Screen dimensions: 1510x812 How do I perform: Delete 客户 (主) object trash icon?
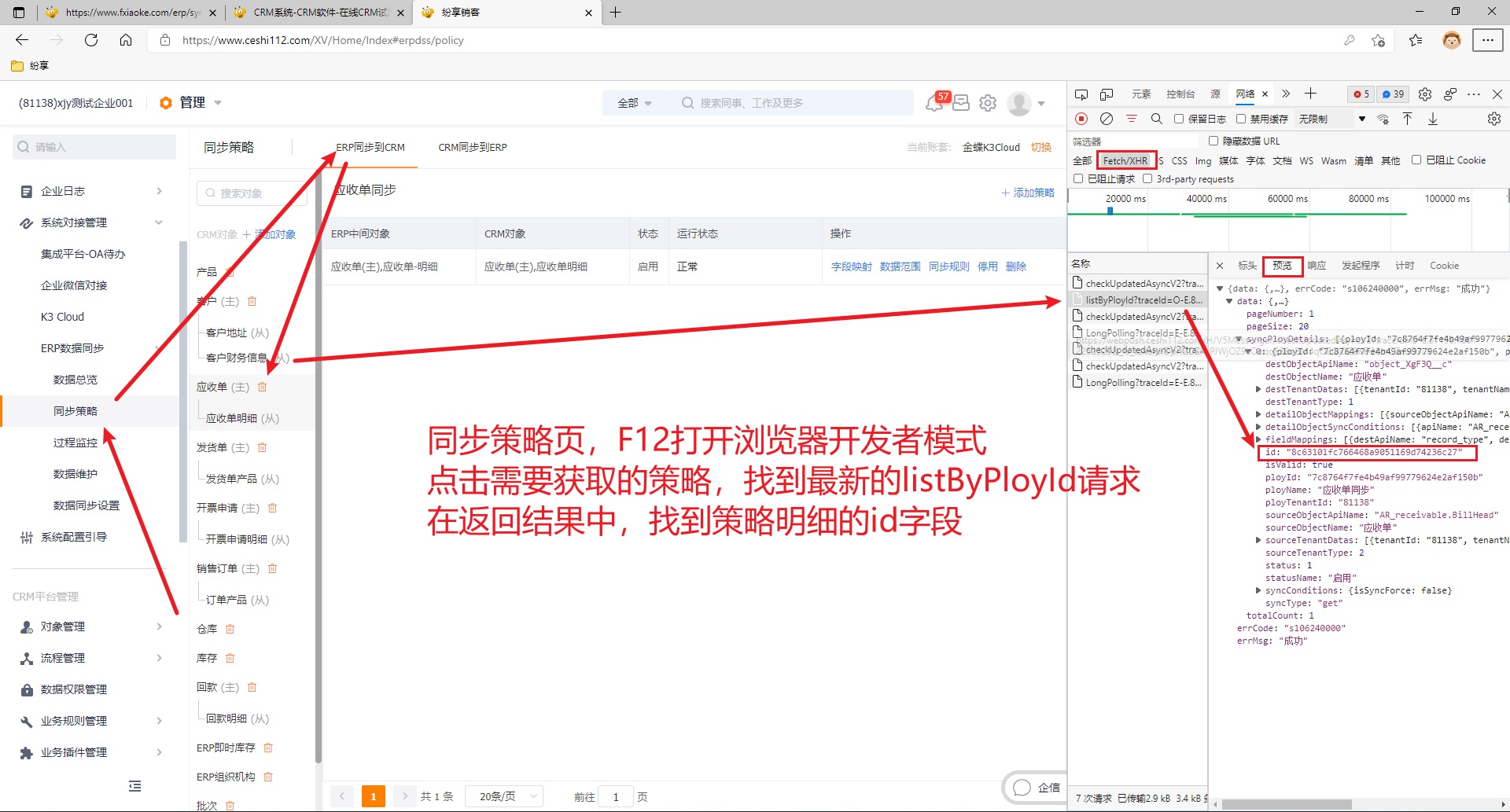[252, 301]
